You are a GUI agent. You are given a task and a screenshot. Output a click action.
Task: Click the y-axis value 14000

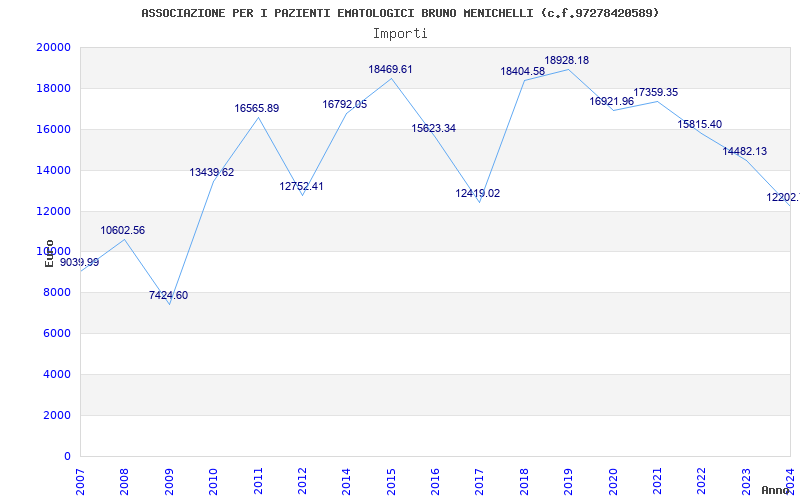(53, 170)
